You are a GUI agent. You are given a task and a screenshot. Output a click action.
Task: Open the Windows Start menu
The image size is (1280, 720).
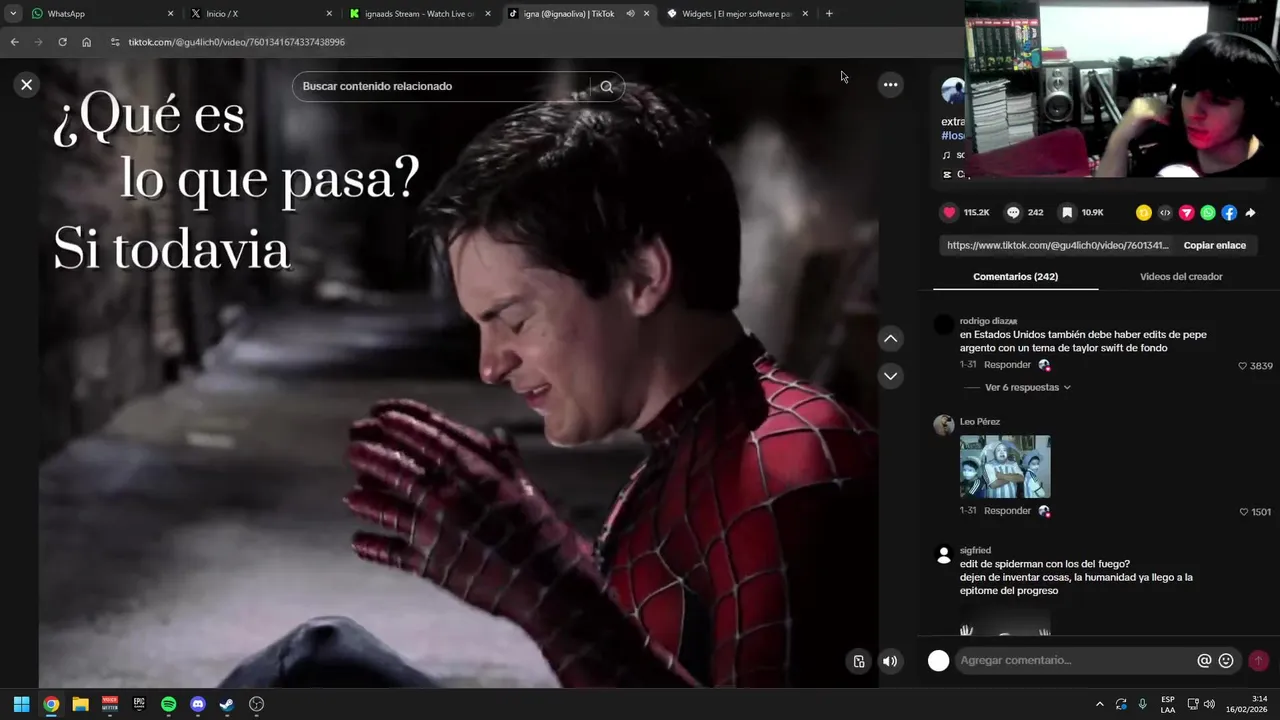click(21, 704)
